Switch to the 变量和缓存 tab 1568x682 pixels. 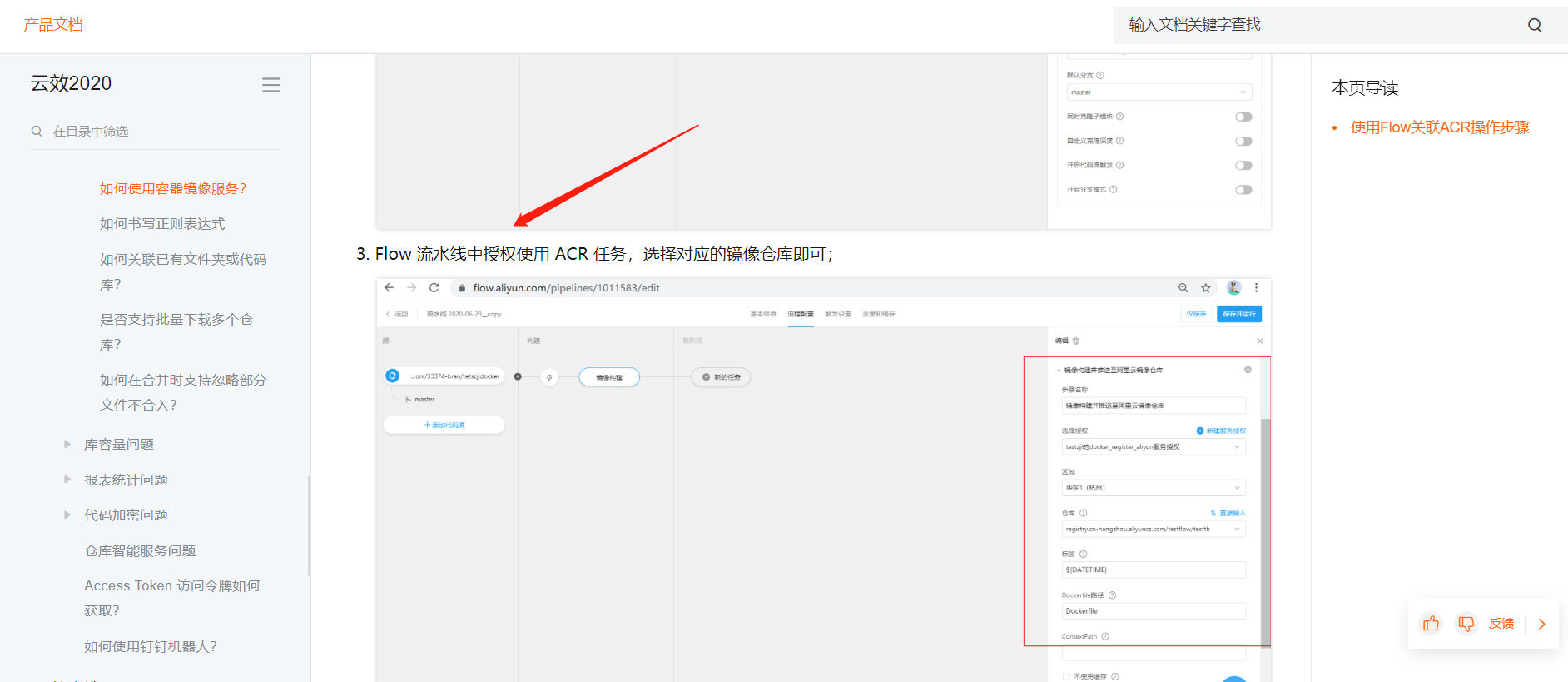879,314
